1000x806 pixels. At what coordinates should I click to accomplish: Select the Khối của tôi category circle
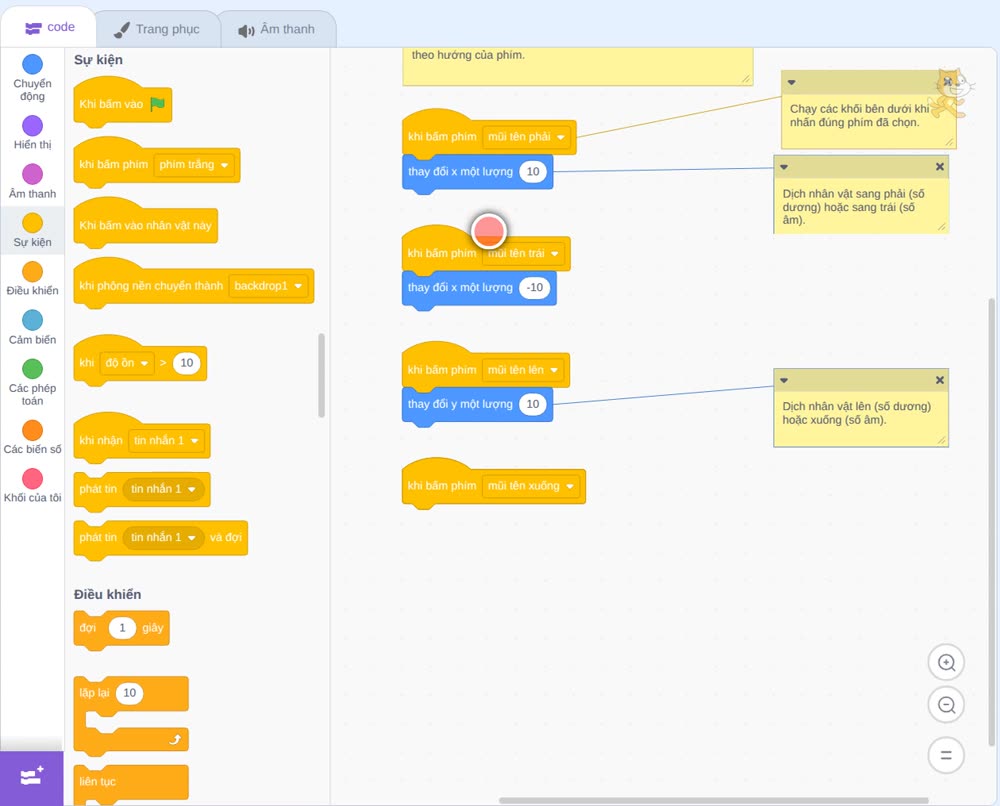pyautogui.click(x=33, y=479)
